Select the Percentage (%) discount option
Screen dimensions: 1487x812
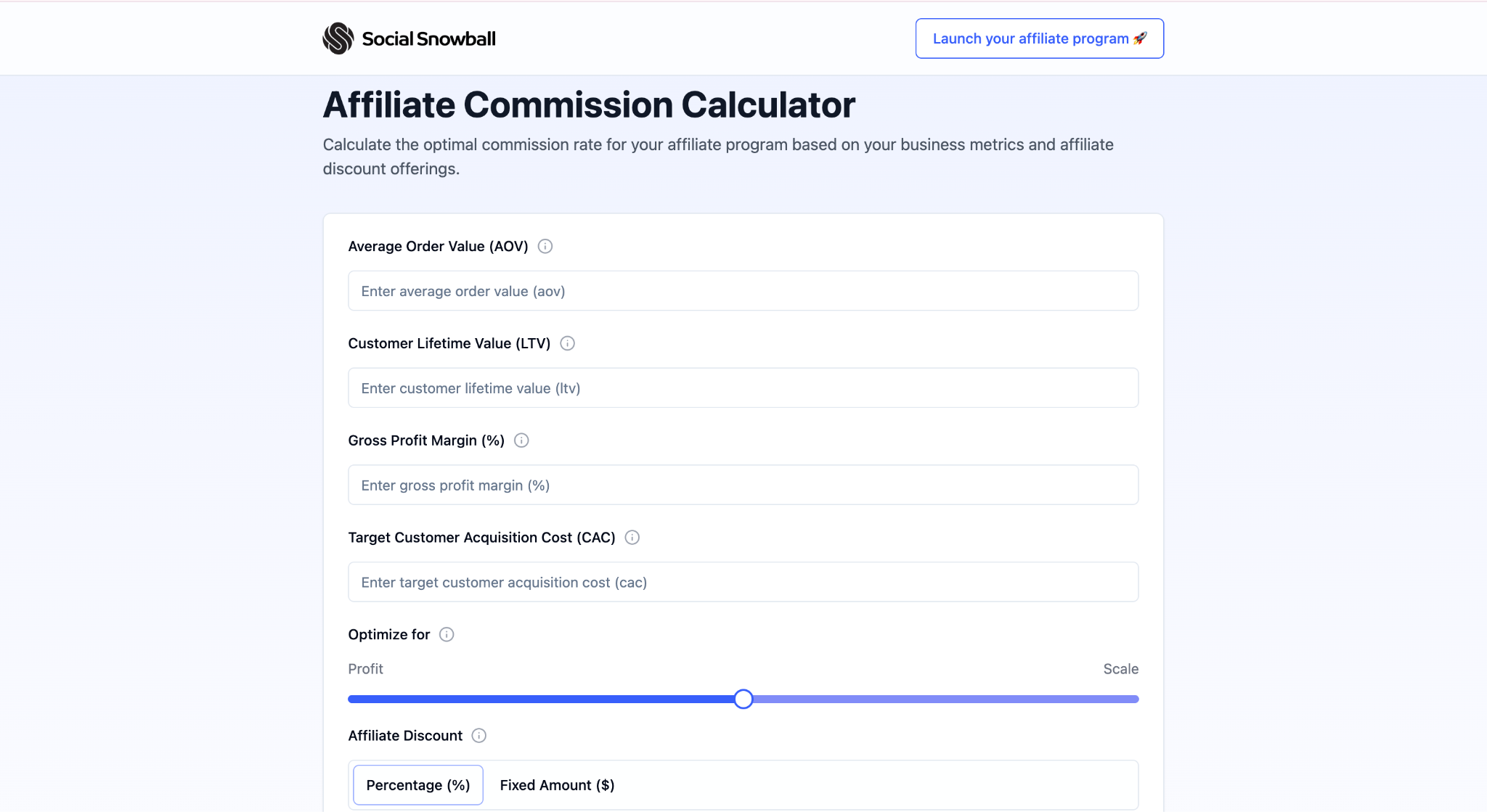[x=418, y=785]
